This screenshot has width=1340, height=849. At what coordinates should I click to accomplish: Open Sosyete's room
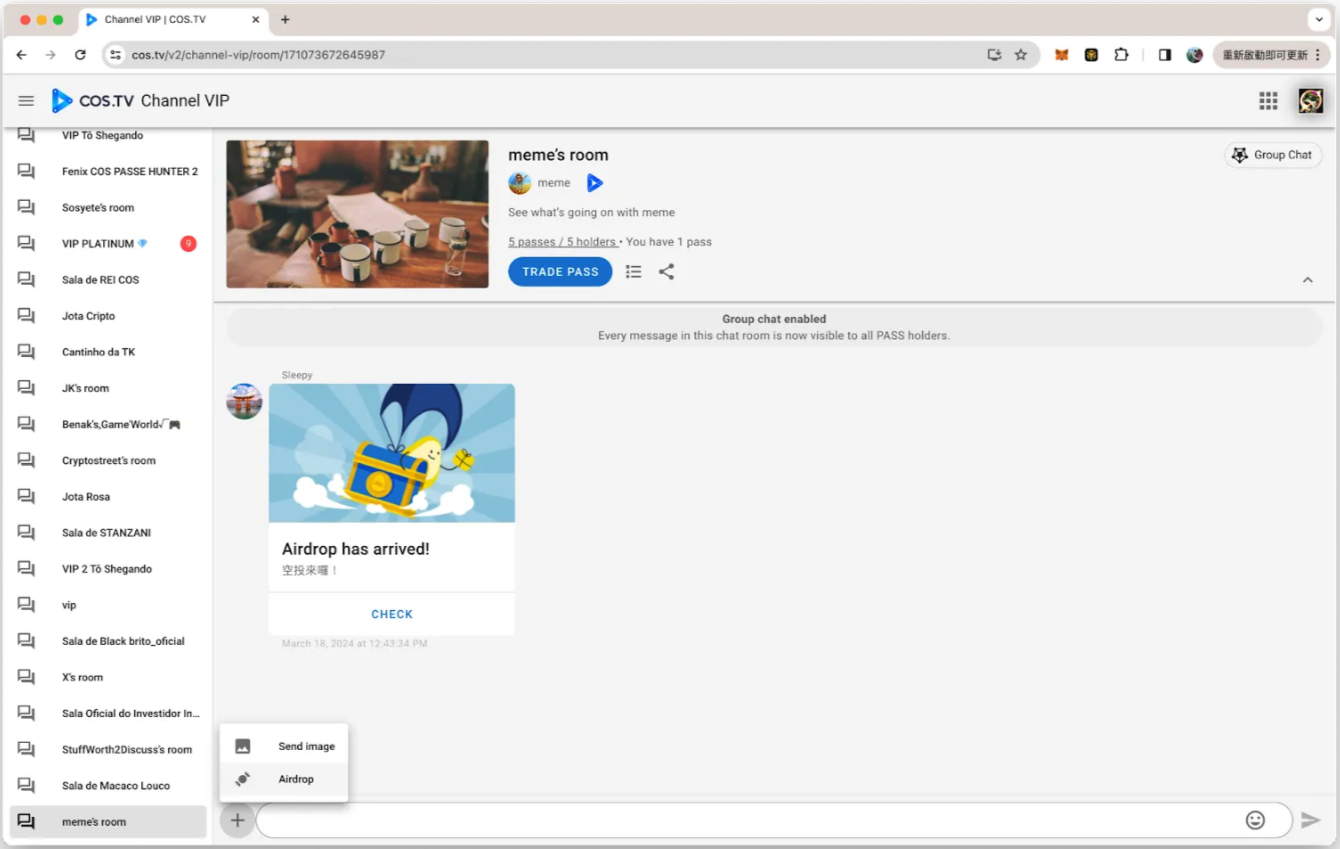(108, 208)
